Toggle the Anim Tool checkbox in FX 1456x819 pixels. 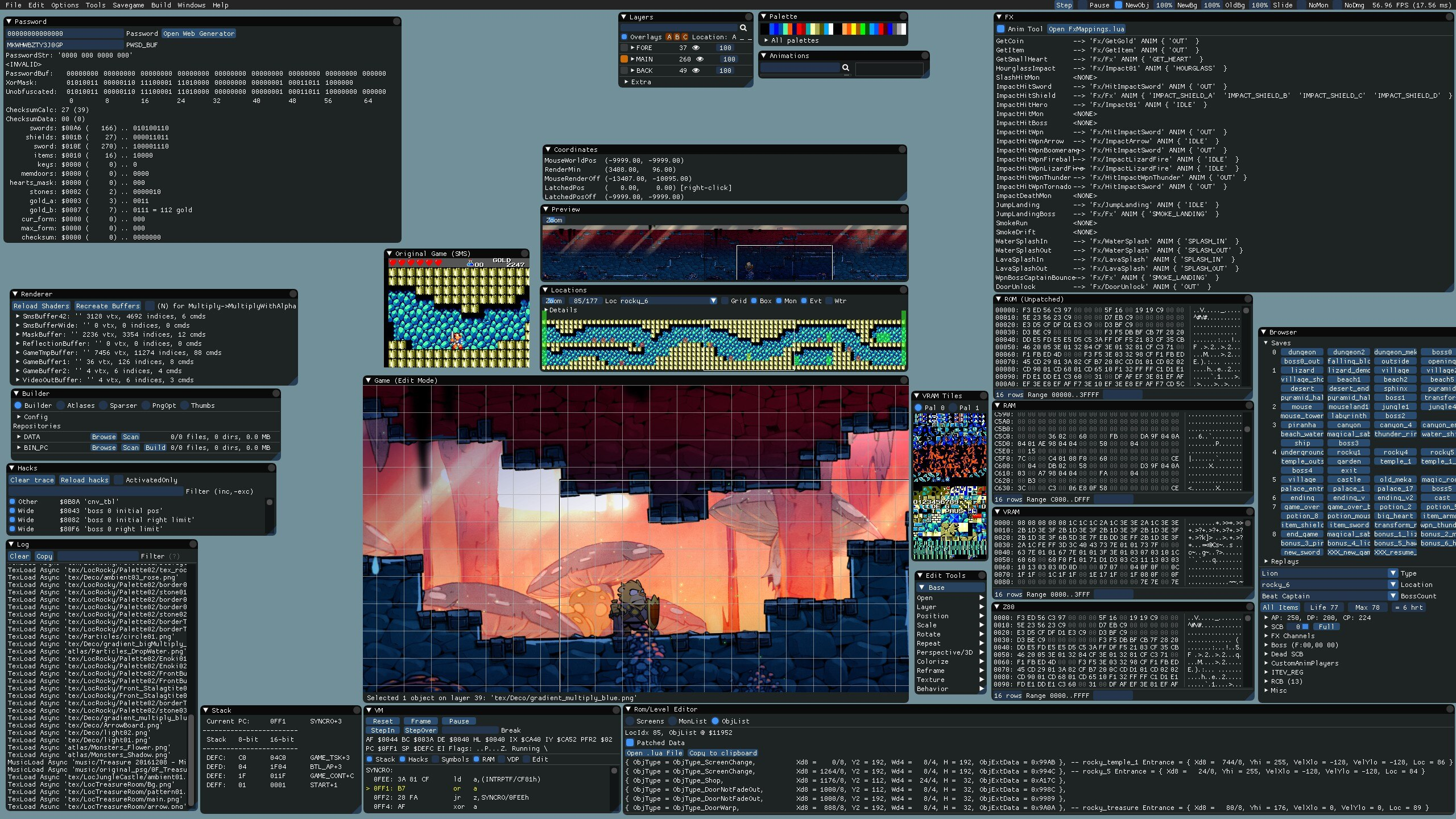[1001, 29]
